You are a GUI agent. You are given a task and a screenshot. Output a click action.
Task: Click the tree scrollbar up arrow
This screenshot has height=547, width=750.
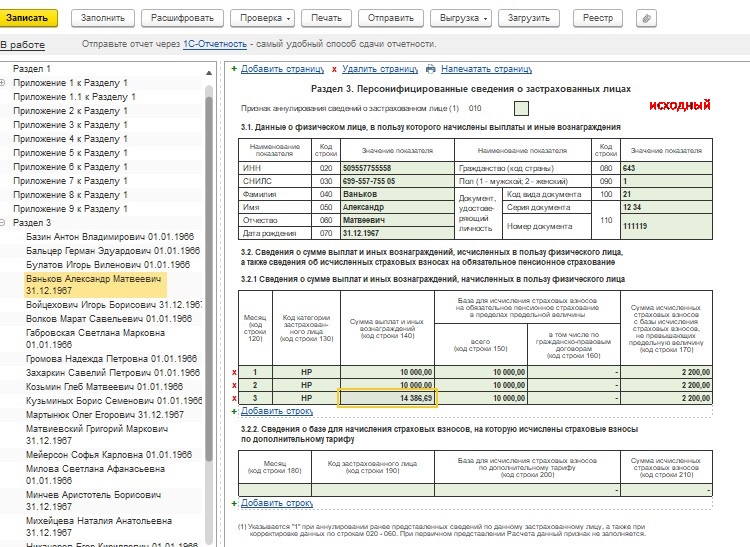coord(209,73)
